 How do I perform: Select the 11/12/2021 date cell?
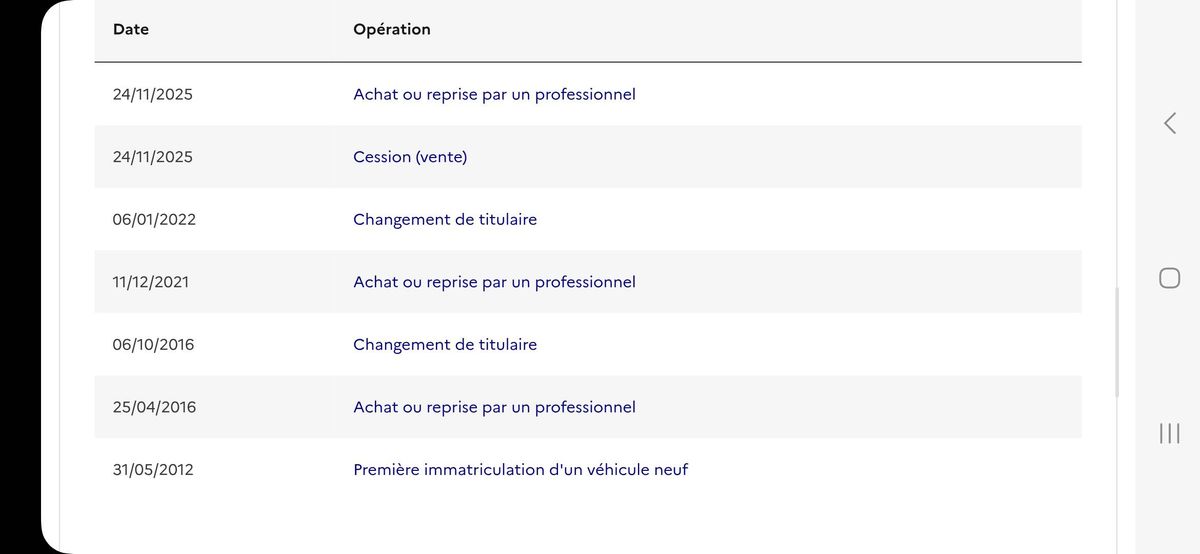click(151, 282)
